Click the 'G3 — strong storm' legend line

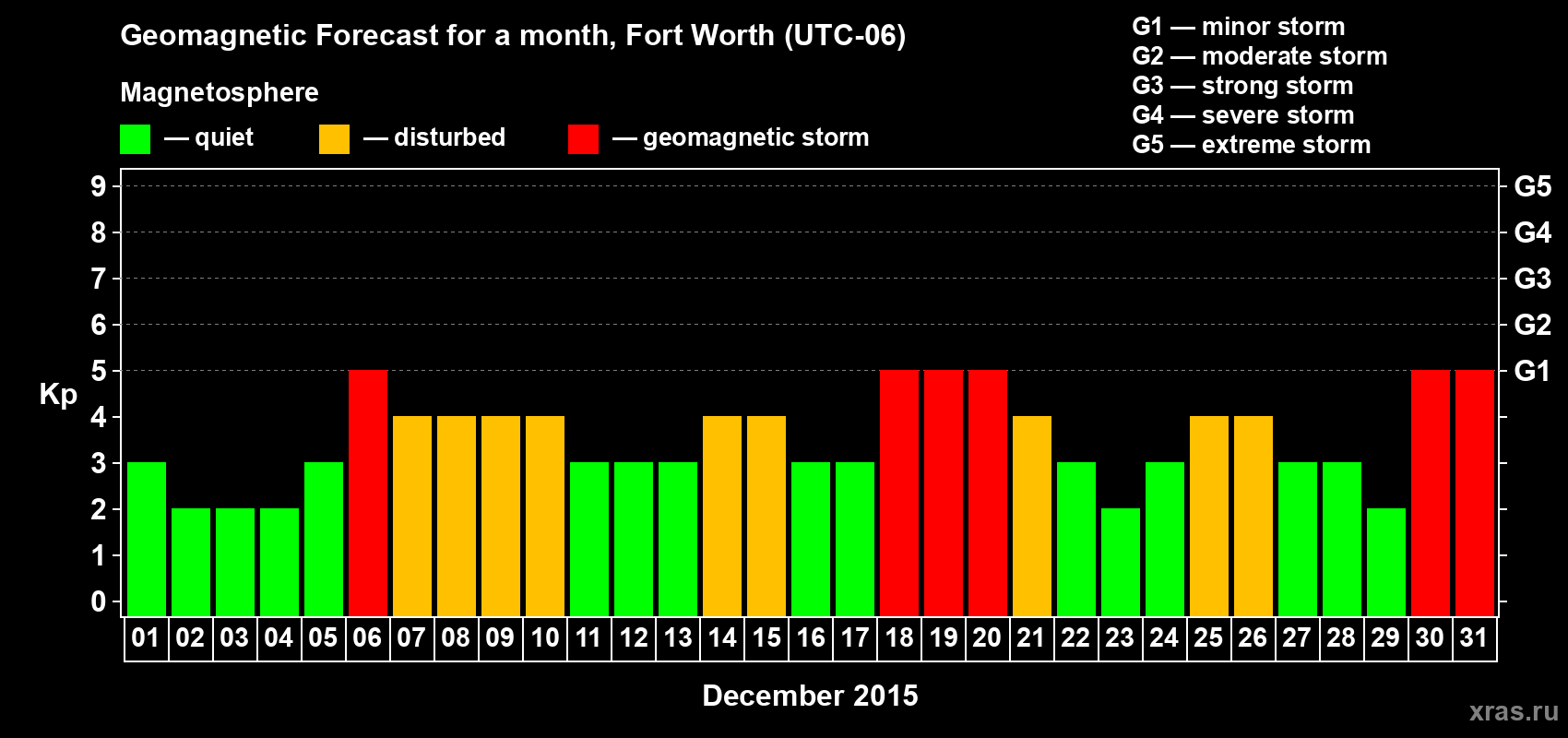point(1242,86)
